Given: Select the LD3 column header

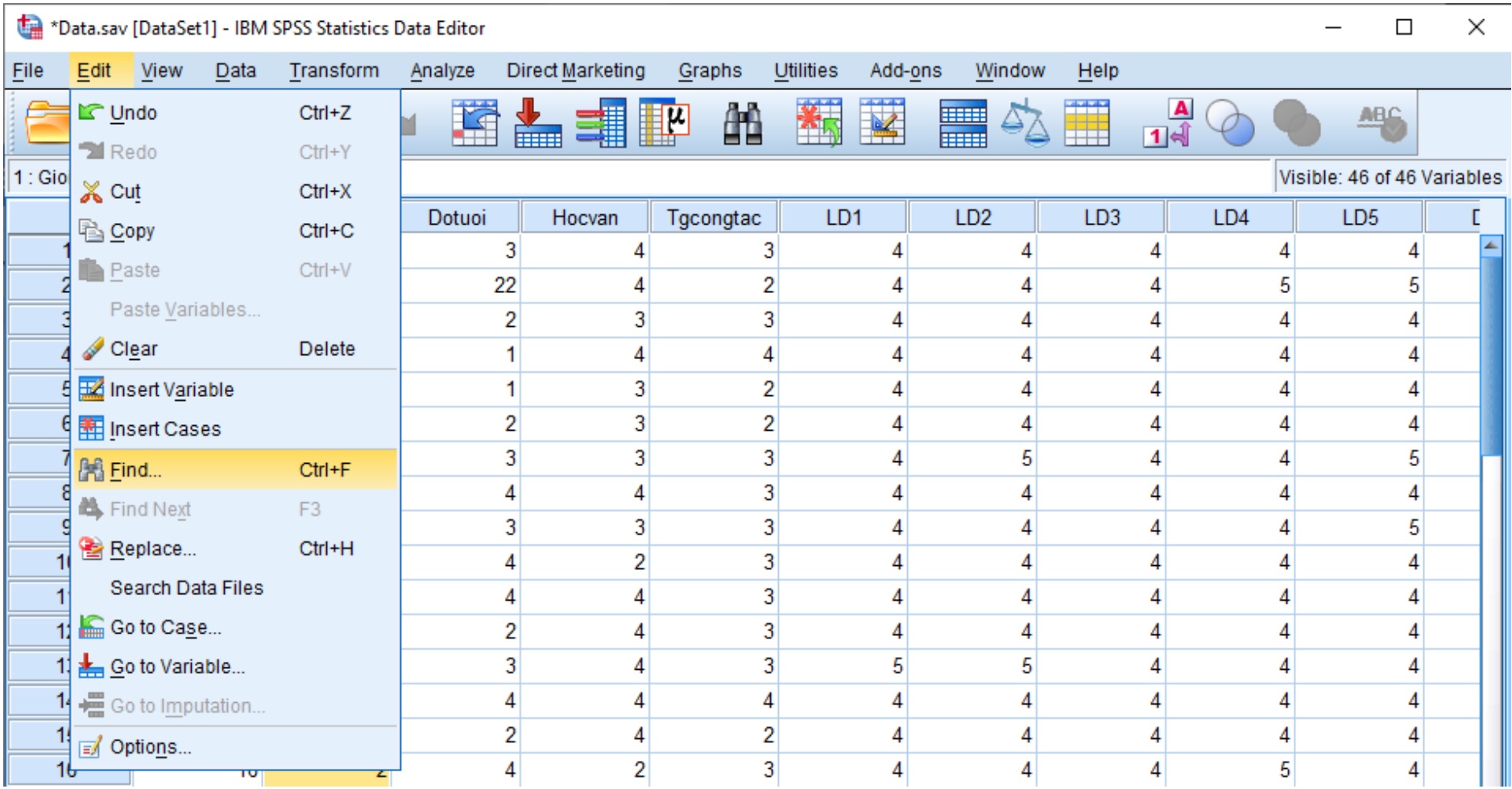Looking at the screenshot, I should coord(1101,218).
